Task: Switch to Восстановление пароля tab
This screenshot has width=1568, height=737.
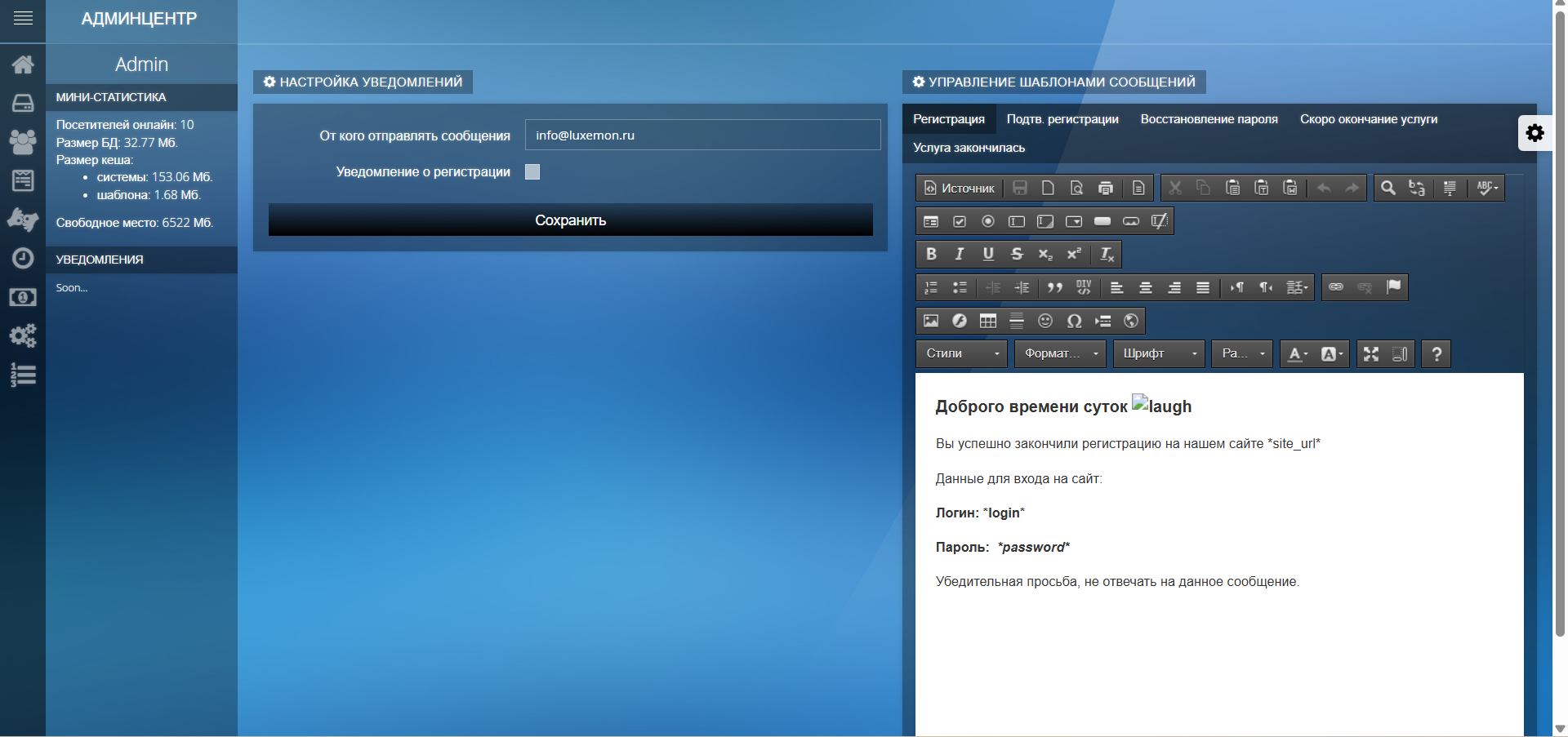Action: (1209, 119)
